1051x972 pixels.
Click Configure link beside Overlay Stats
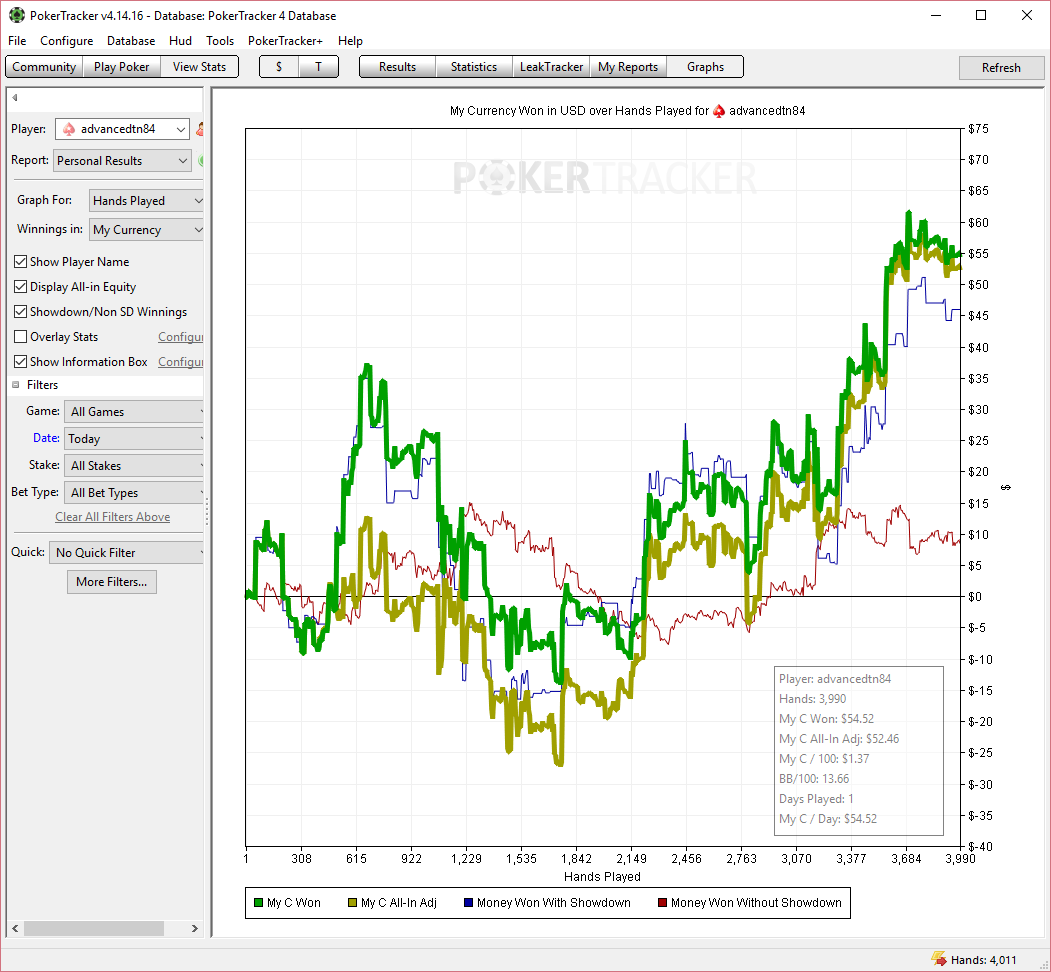pos(180,337)
